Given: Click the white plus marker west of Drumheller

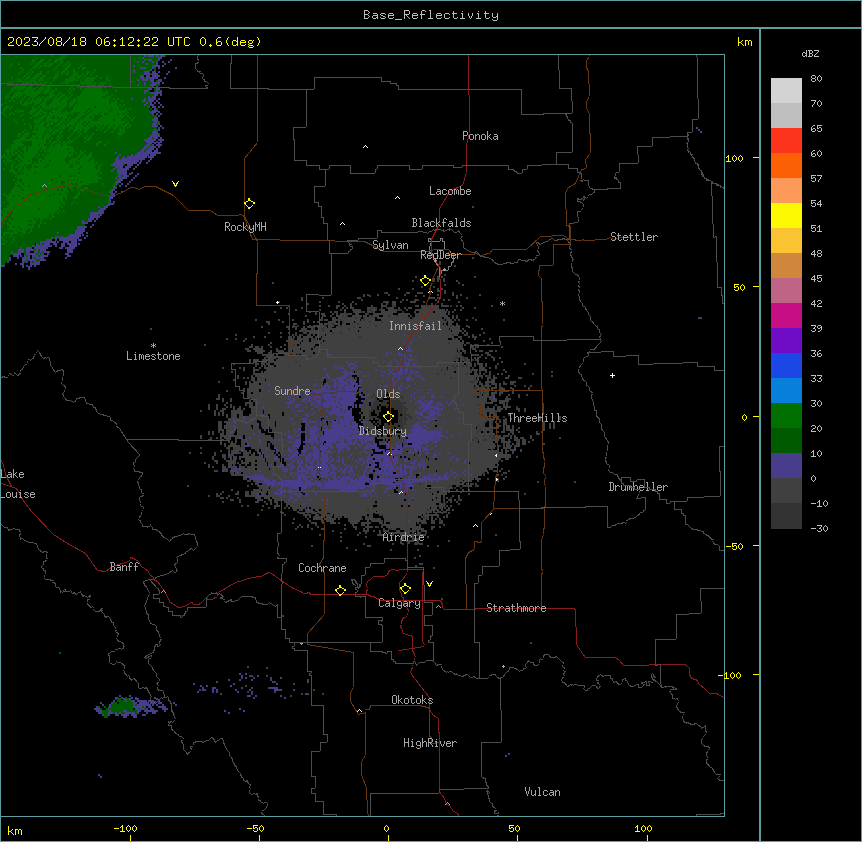Looking at the screenshot, I should pos(612,375).
